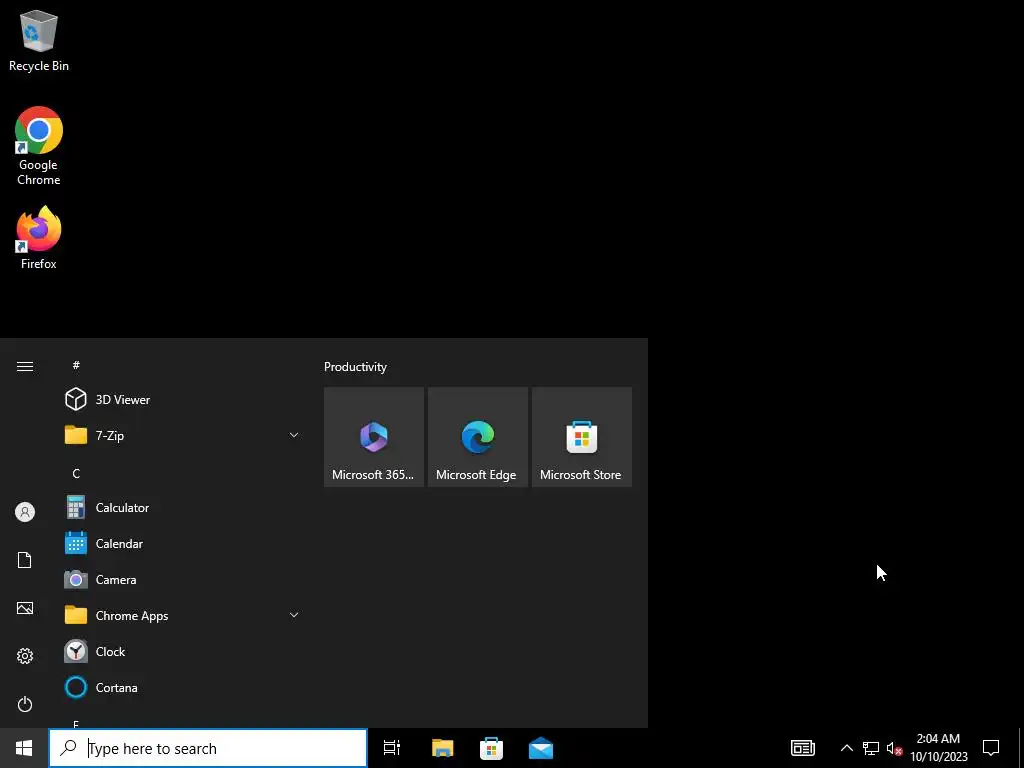The height and width of the screenshot is (768, 1024).
Task: Launch Calculator from app list
Action: [x=184, y=507]
